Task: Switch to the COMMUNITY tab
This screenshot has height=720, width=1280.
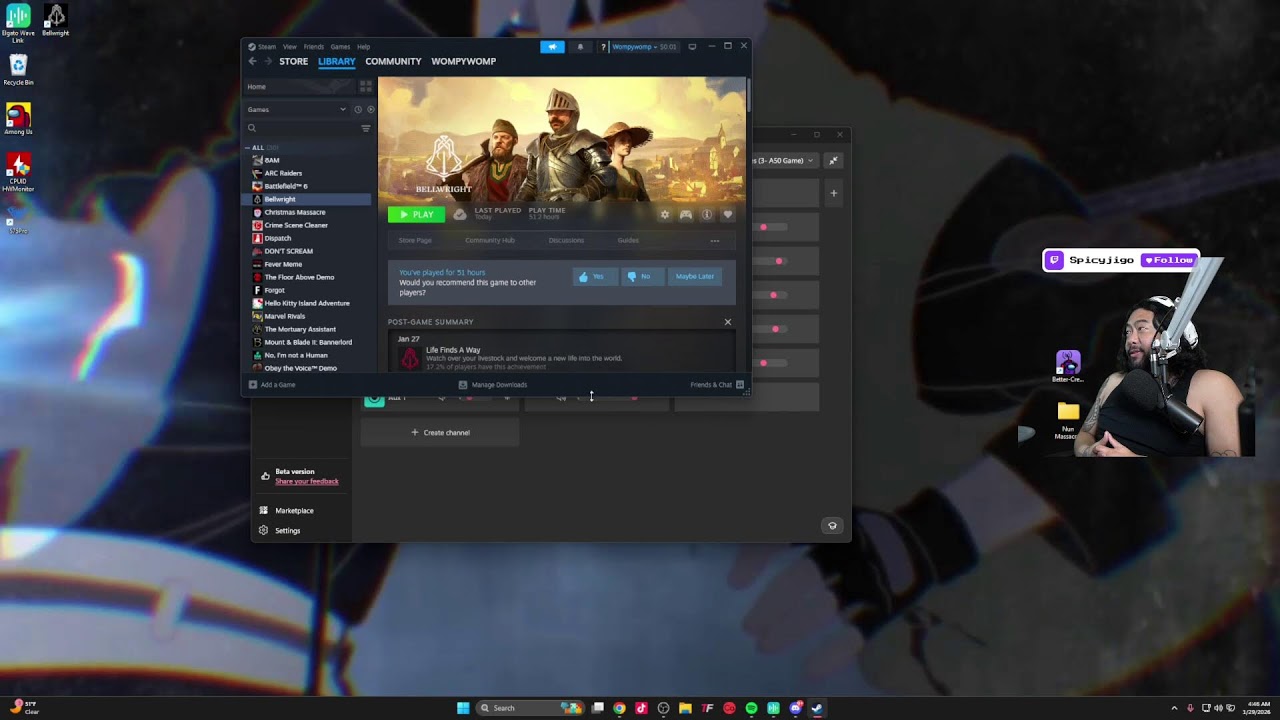Action: (x=393, y=61)
